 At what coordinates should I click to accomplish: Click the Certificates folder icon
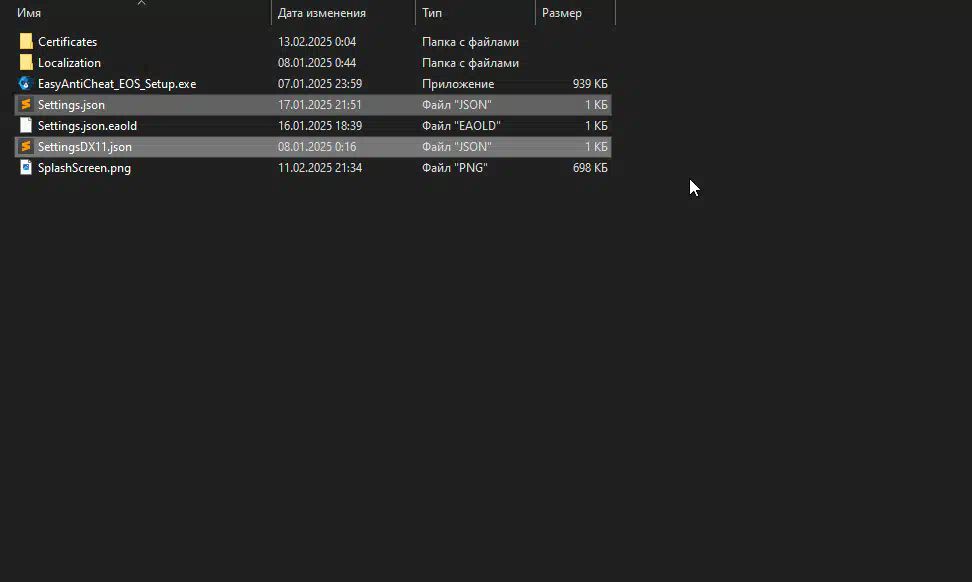coord(25,42)
